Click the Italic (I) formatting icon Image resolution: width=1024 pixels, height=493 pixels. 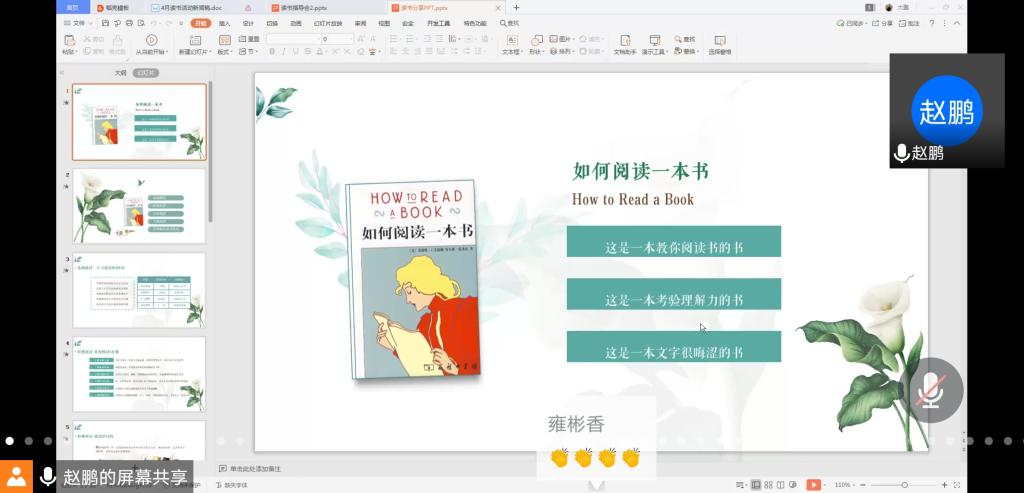pyautogui.click(x=284, y=52)
